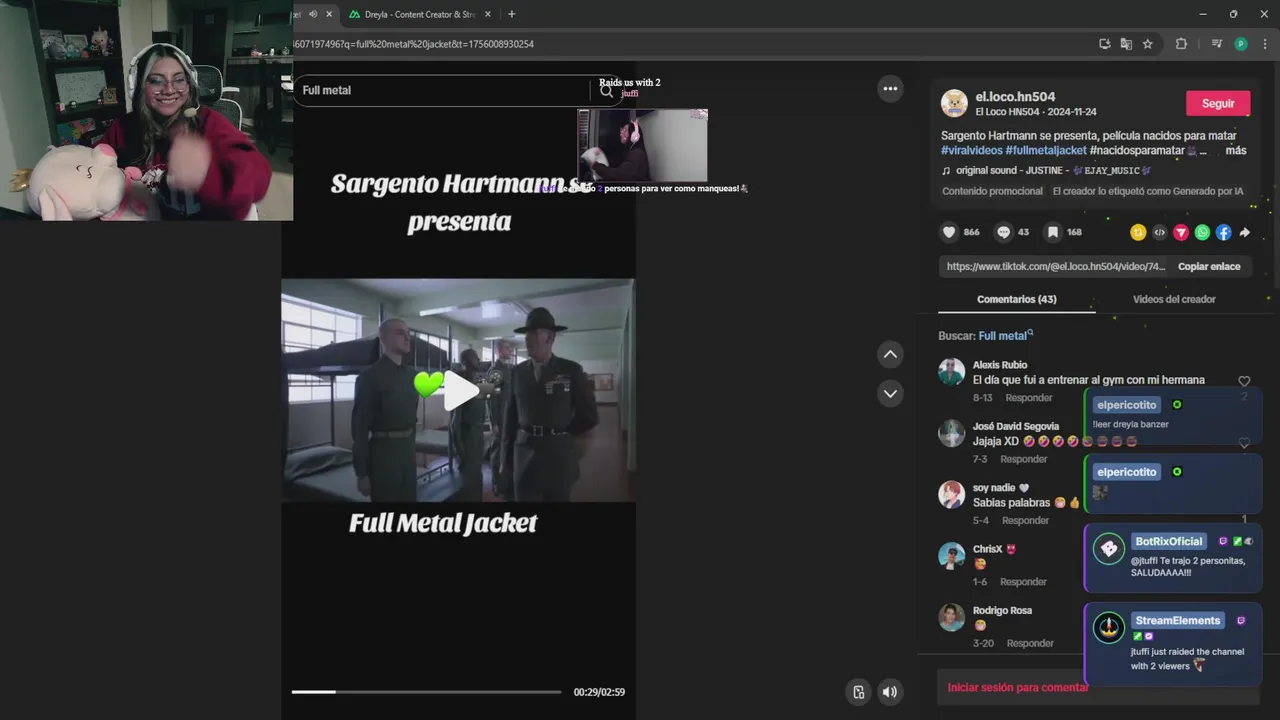Click Copiar enlace button
Viewport: 1280px width, 720px height.
tap(1209, 267)
